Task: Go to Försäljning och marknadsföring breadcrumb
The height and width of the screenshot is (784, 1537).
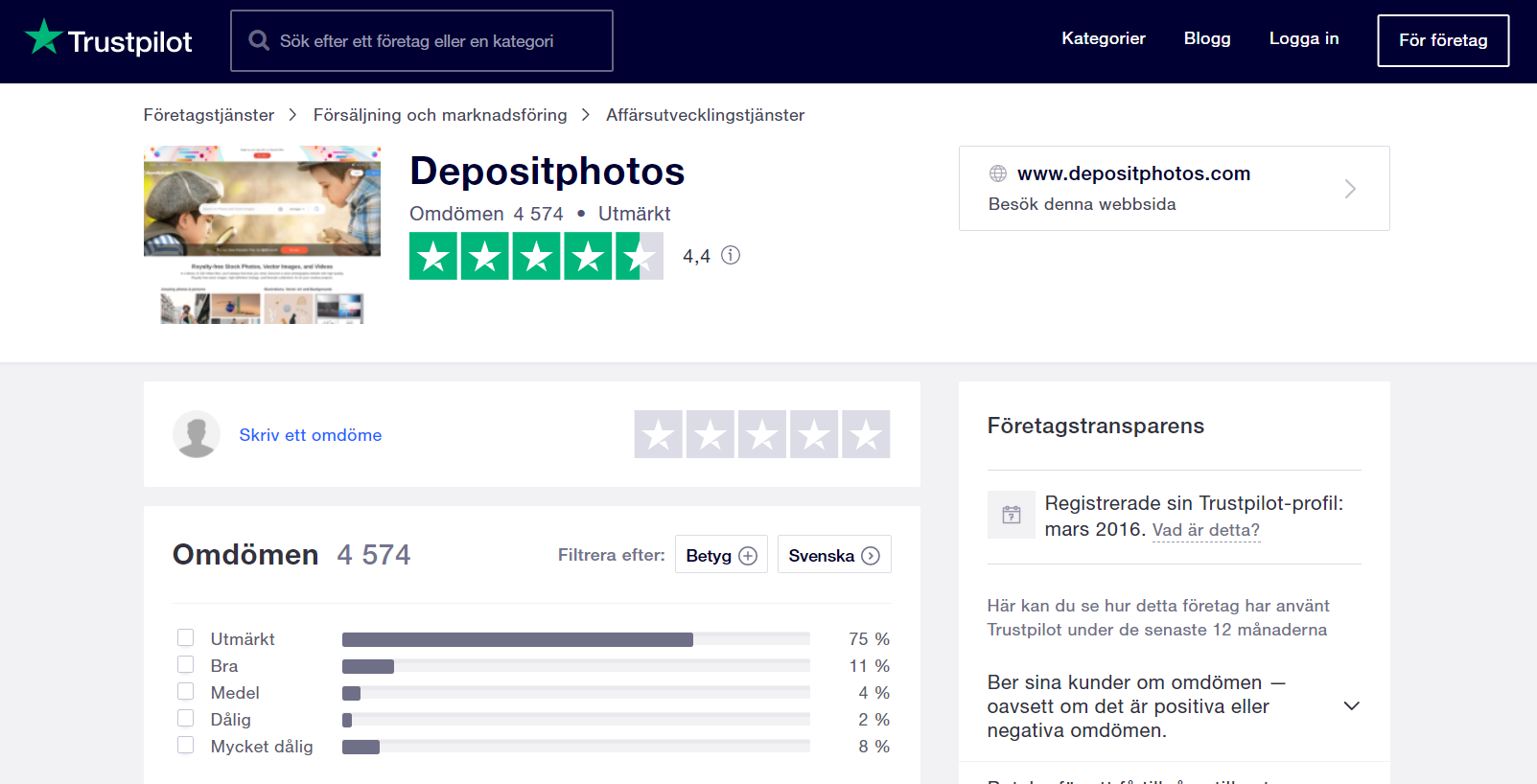Action: [440, 115]
